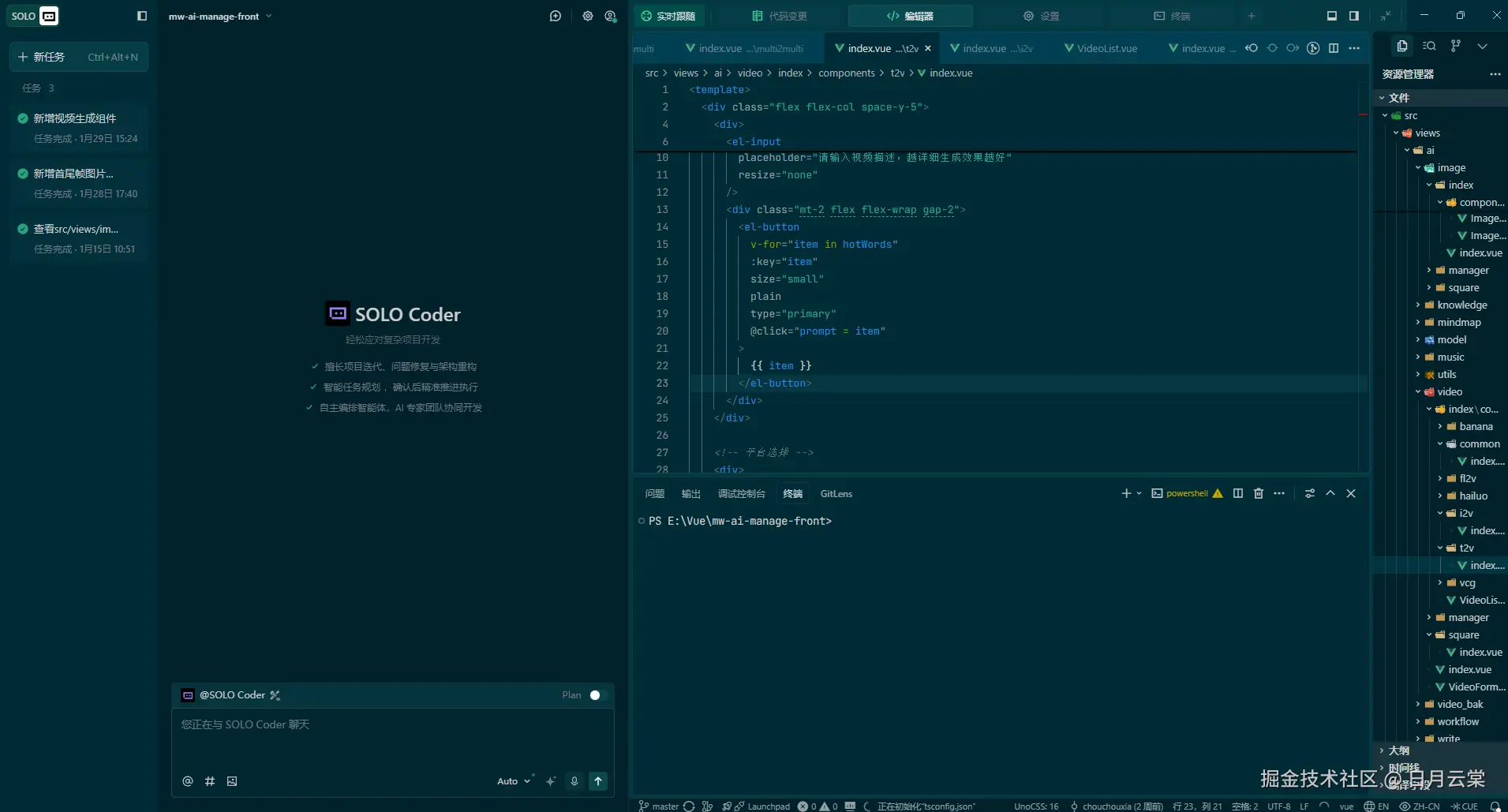The image size is (1508, 812).
Task: Open the Auto model dropdown
Action: point(514,781)
